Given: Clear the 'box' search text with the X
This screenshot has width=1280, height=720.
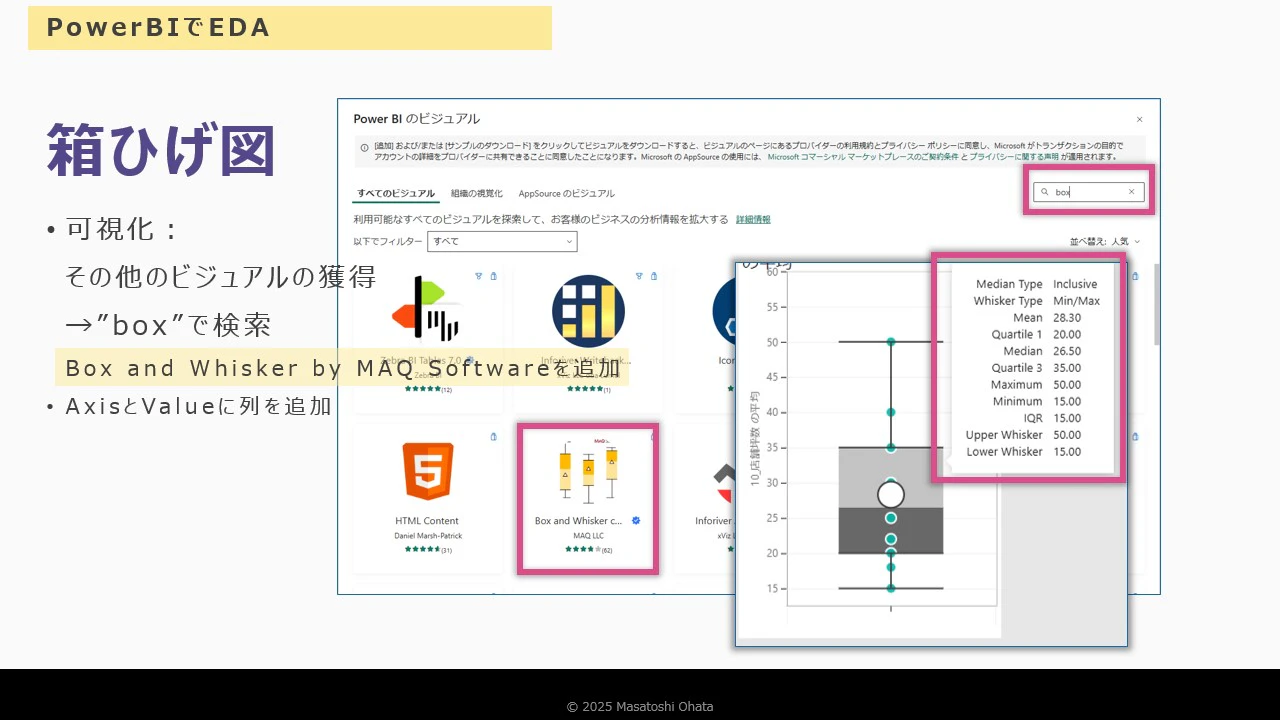Looking at the screenshot, I should (1132, 192).
